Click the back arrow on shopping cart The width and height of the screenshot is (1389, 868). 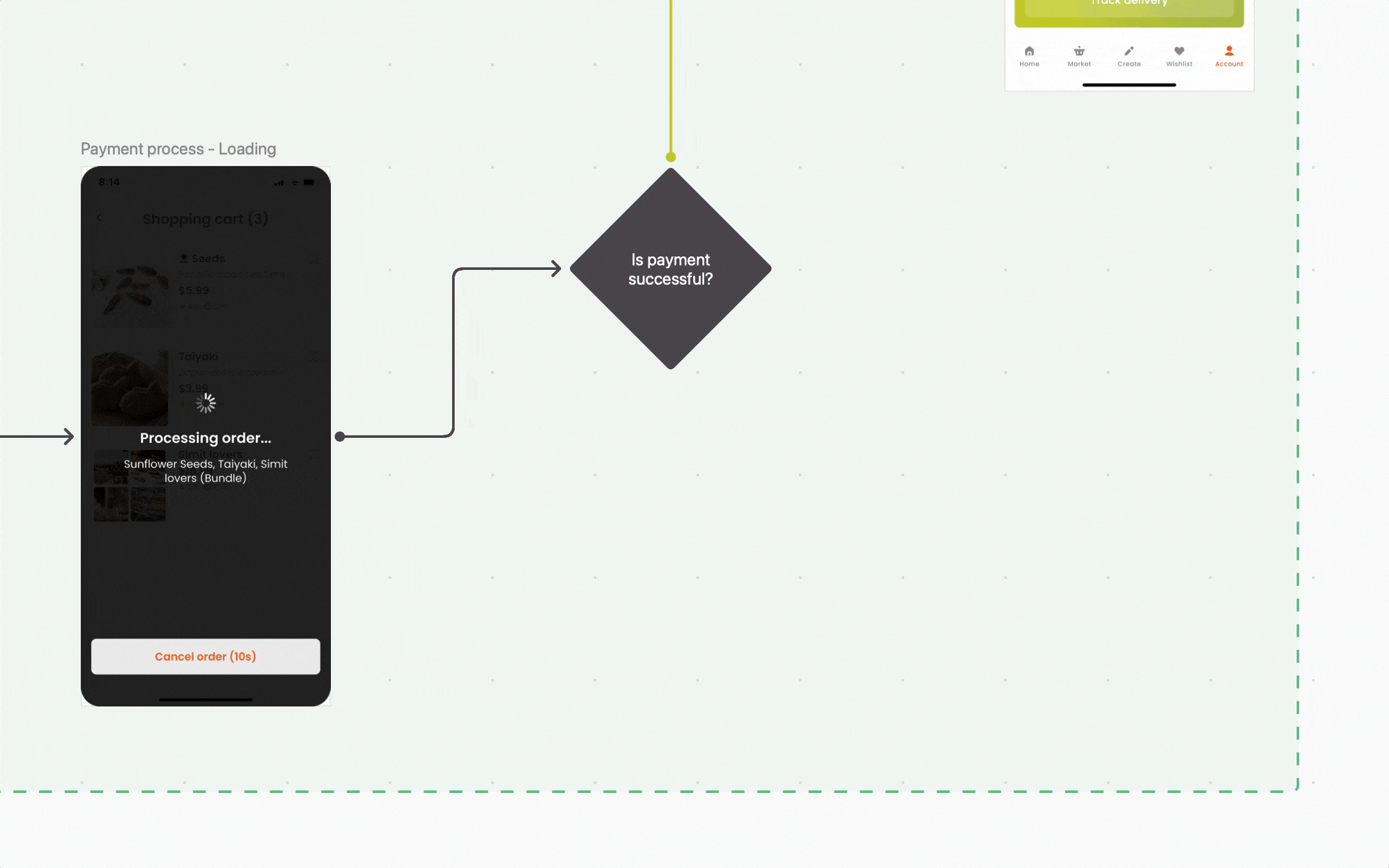(x=98, y=219)
